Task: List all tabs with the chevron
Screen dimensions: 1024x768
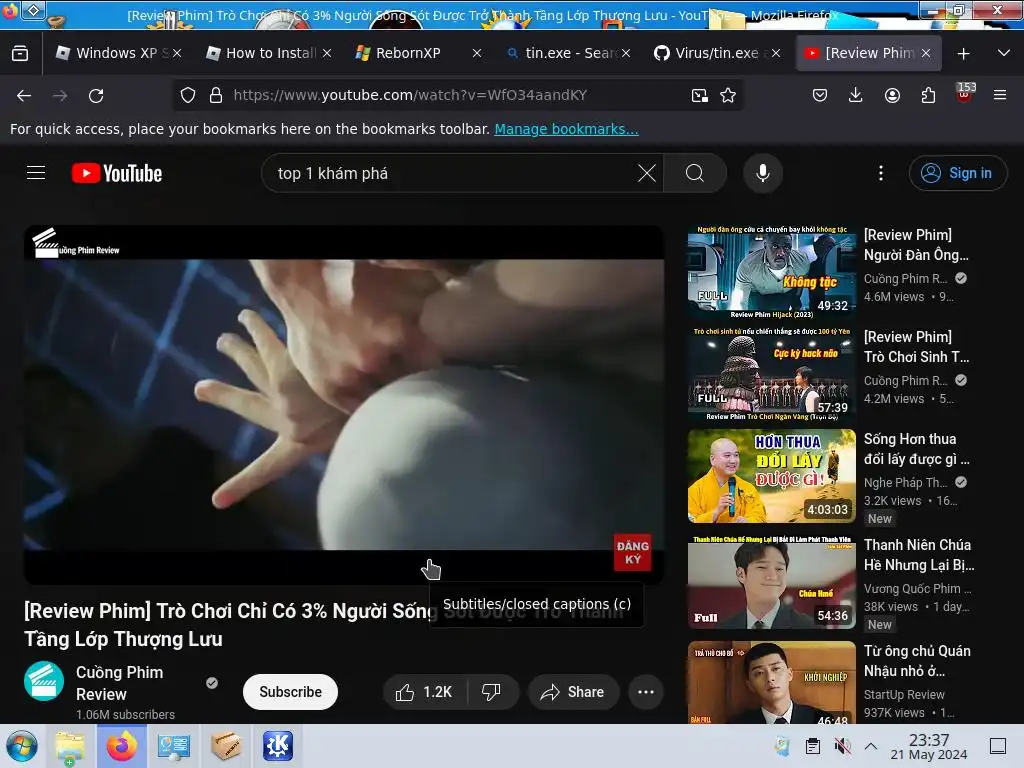Action: 1004,53
